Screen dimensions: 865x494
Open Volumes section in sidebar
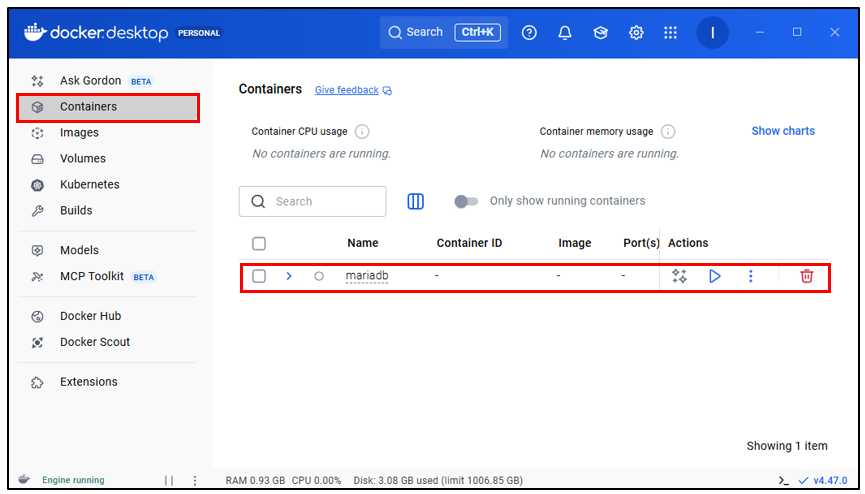tap(82, 158)
